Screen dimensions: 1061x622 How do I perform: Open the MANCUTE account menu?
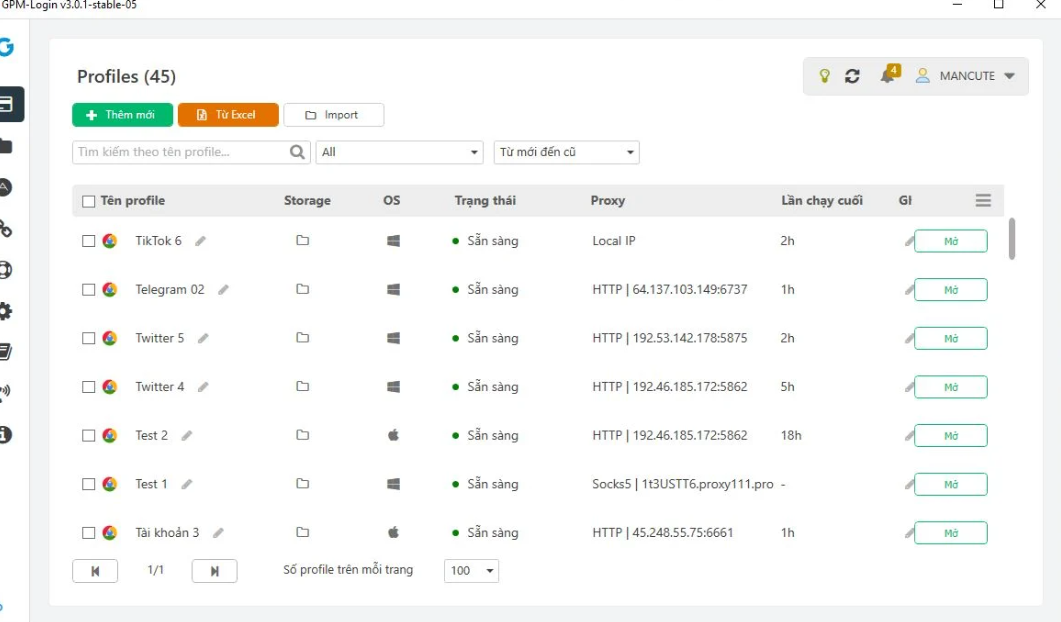(x=965, y=75)
